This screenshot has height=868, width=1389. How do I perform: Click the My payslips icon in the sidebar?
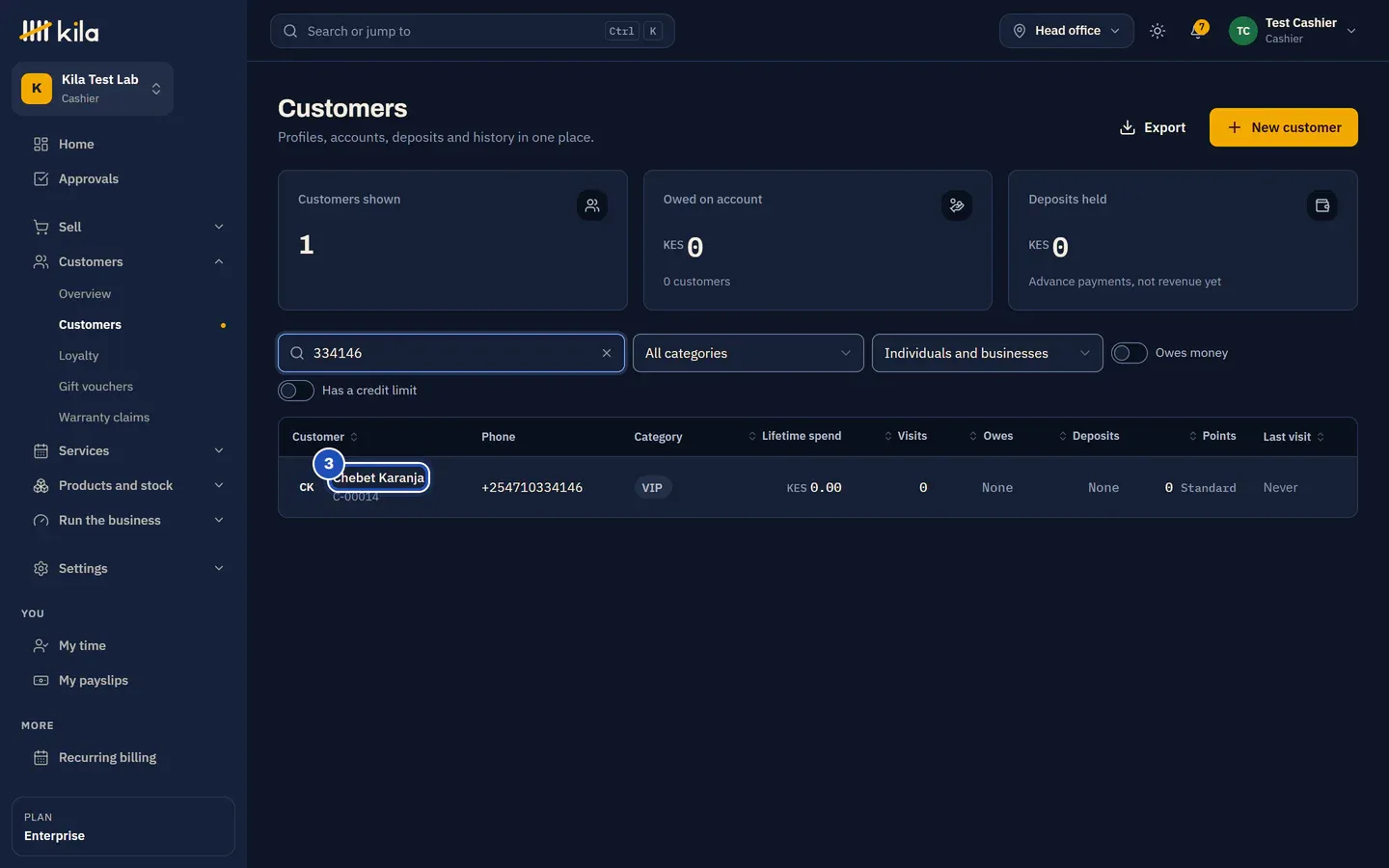pos(41,680)
